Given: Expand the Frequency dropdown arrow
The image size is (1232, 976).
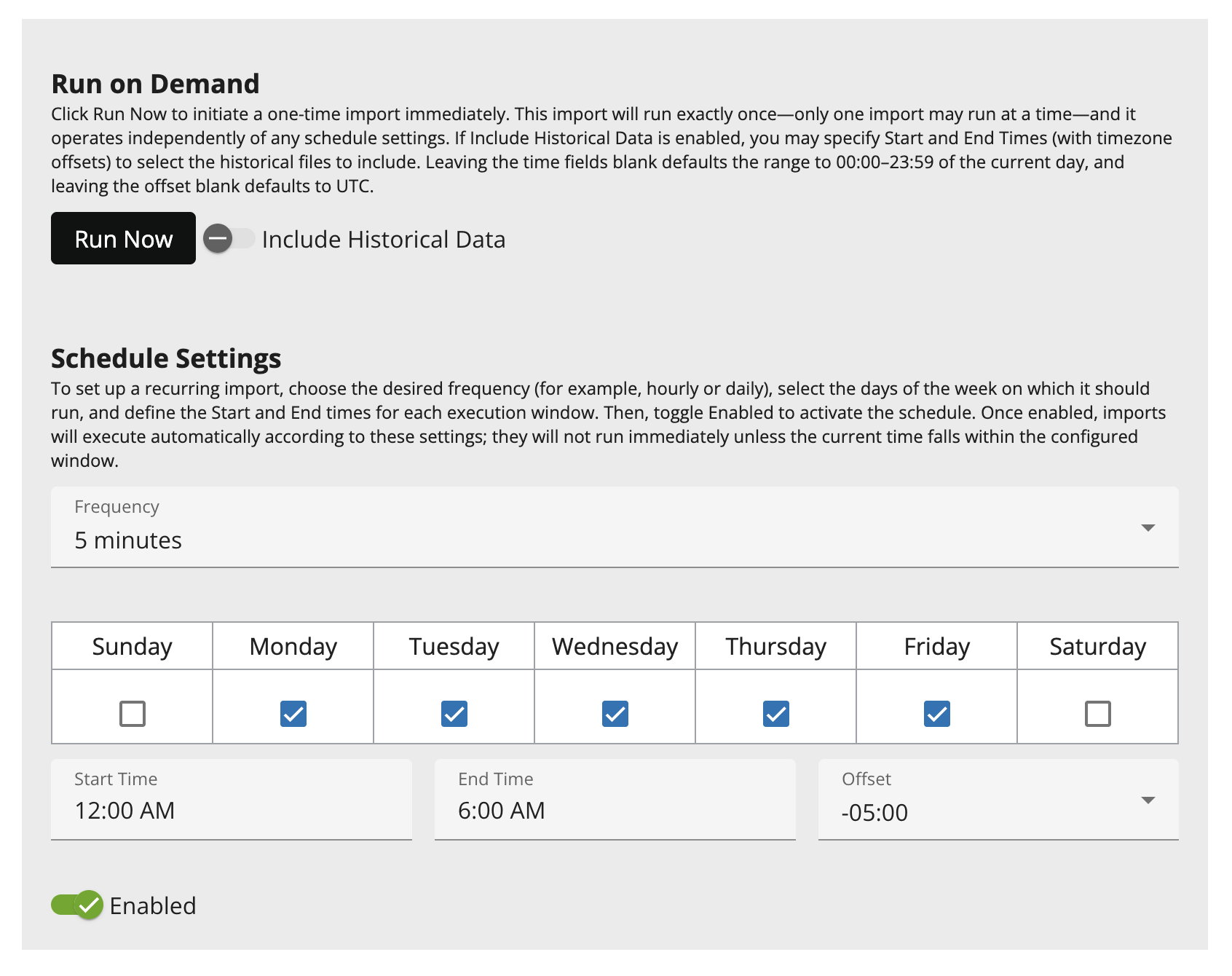Looking at the screenshot, I should coord(1148,527).
